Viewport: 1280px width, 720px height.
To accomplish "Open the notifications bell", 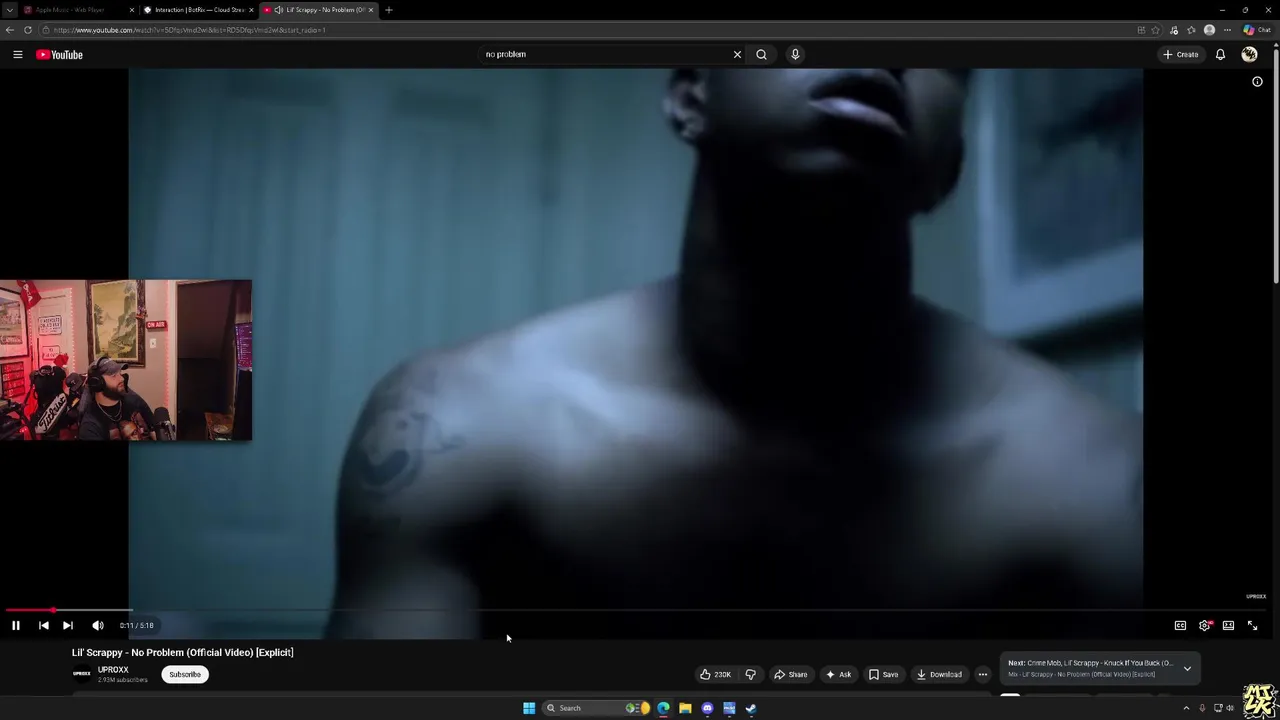I will click(x=1220, y=55).
